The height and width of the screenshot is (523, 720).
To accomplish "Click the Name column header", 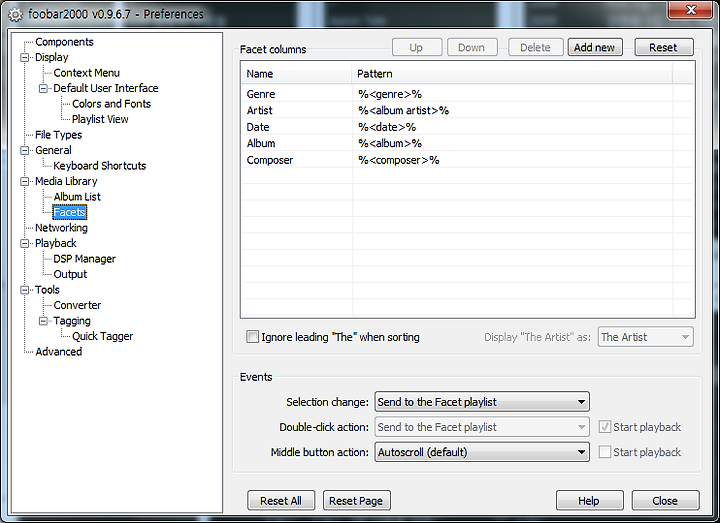I will tap(296, 74).
